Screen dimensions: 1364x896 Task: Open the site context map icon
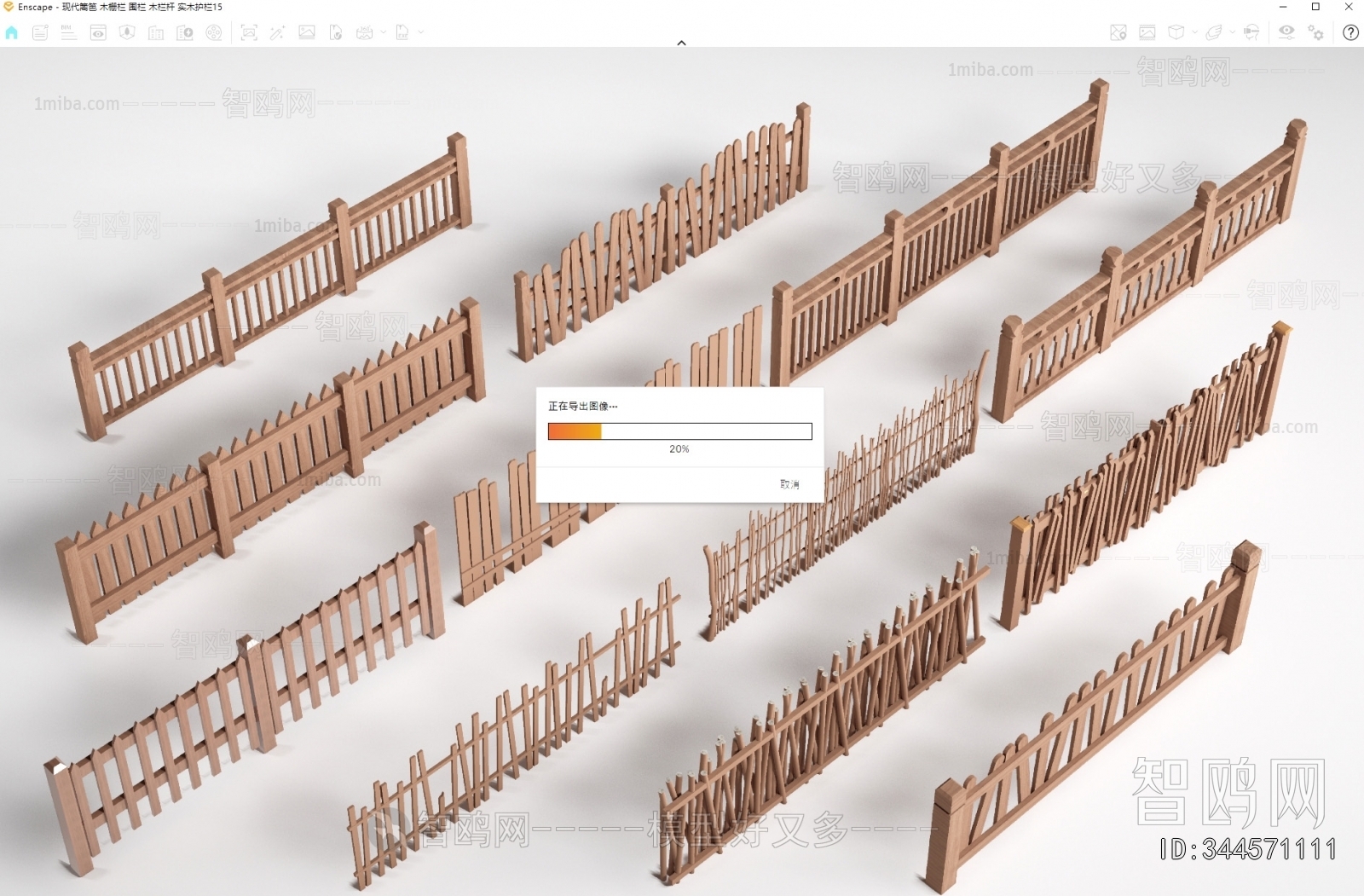click(1118, 33)
